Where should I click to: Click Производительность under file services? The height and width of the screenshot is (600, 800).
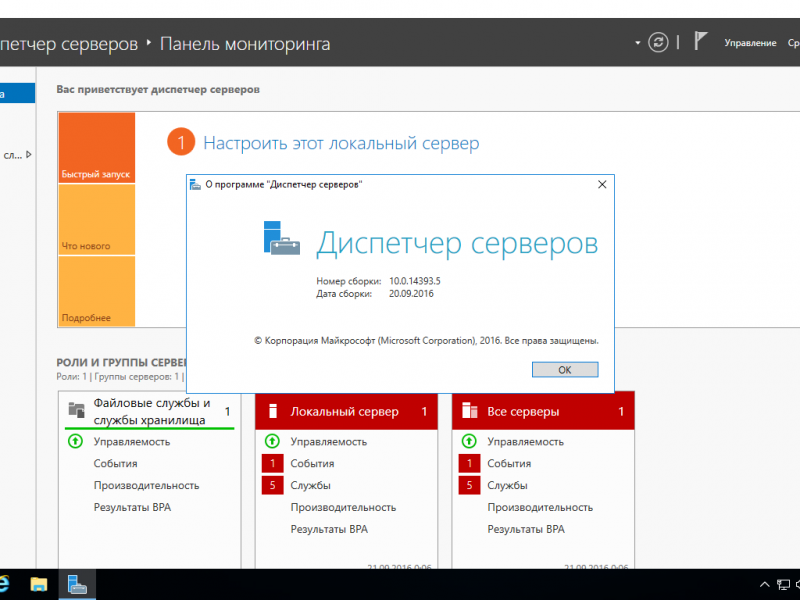click(x=146, y=486)
